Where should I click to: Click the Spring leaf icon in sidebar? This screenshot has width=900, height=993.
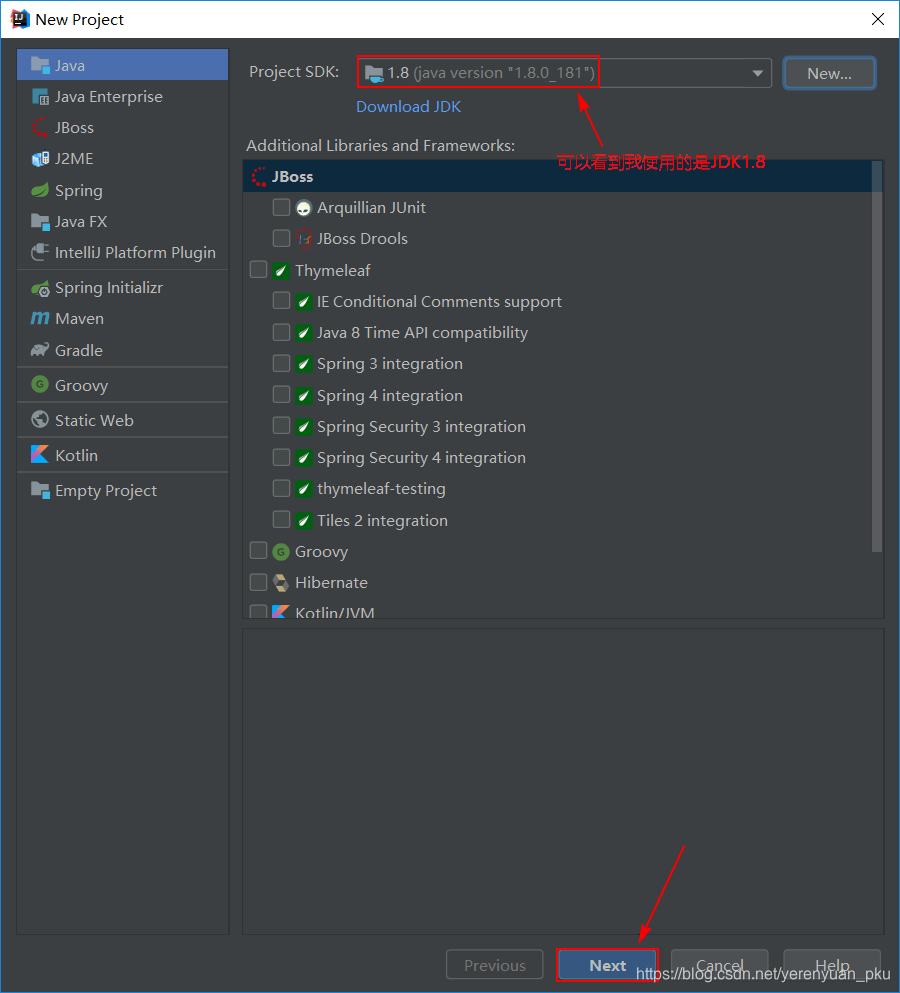[40, 190]
